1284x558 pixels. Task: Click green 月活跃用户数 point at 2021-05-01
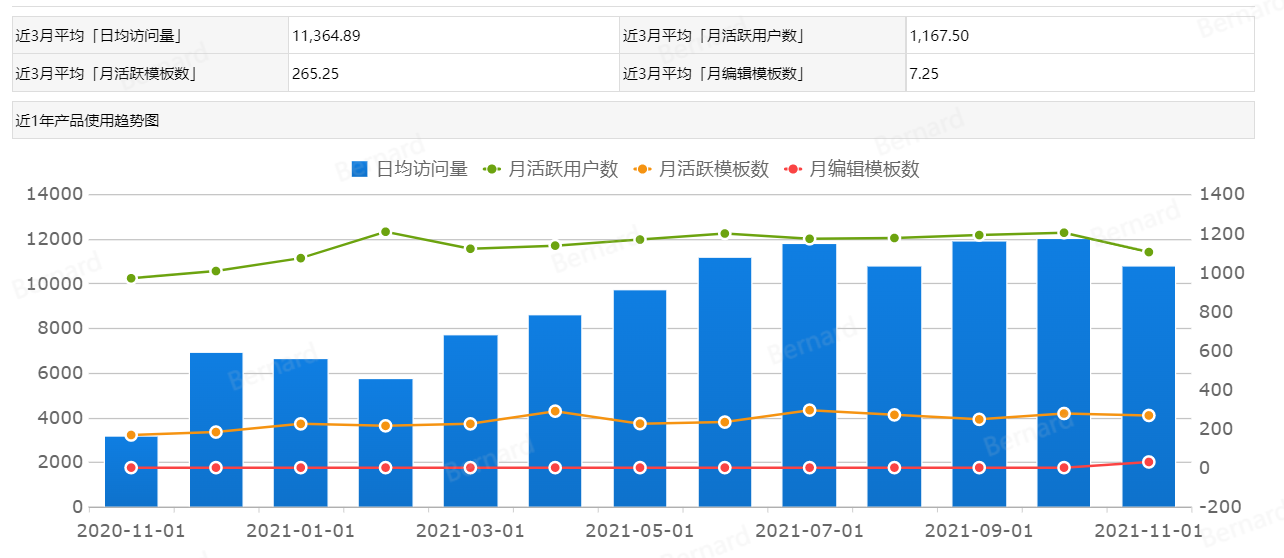640,239
